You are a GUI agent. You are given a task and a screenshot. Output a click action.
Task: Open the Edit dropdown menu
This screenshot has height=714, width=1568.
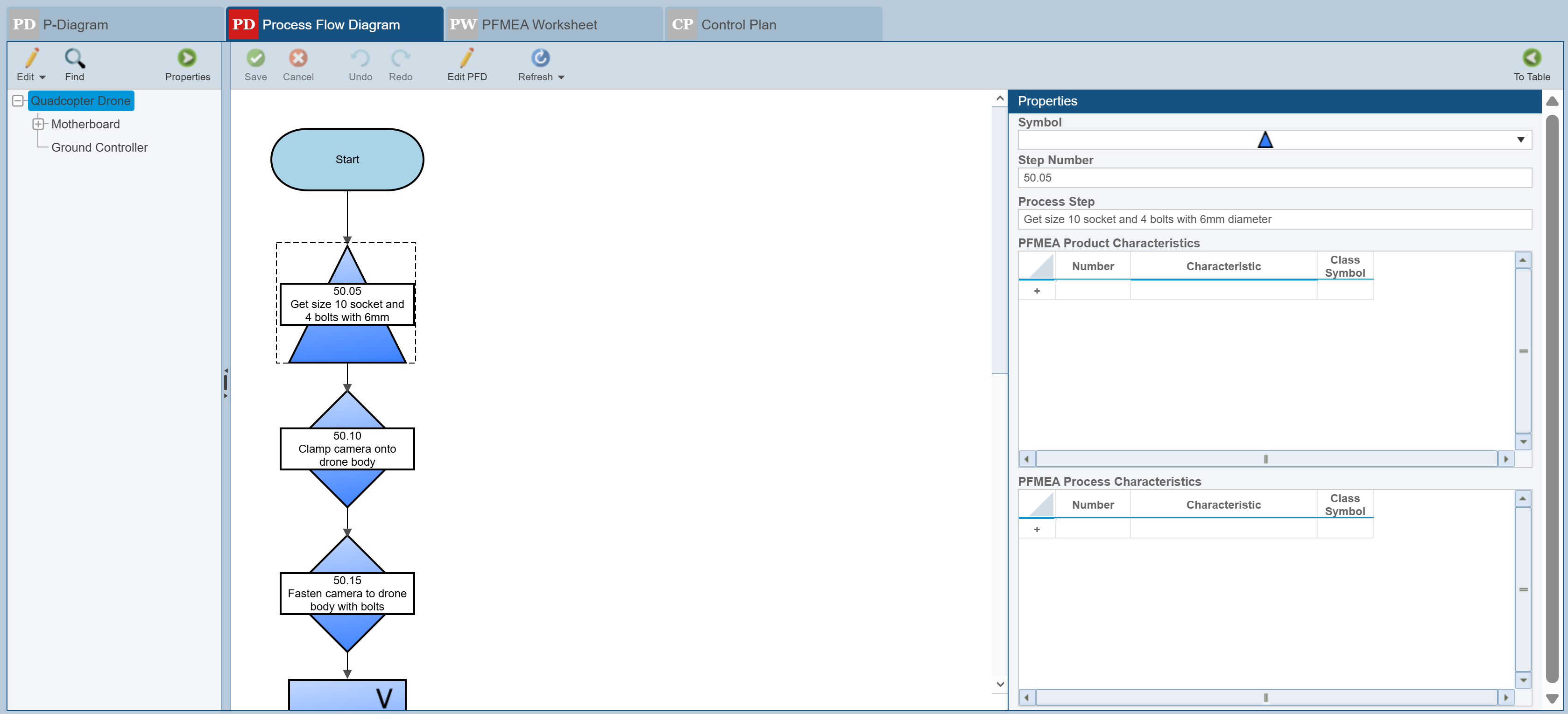[x=42, y=77]
